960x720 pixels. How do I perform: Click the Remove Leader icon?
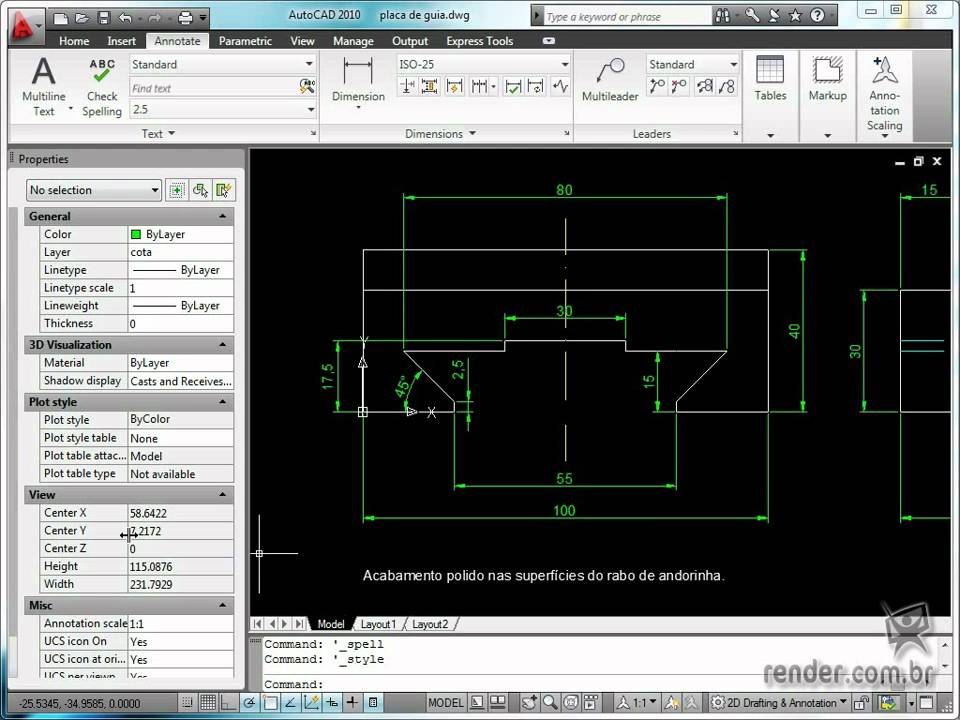(x=679, y=87)
